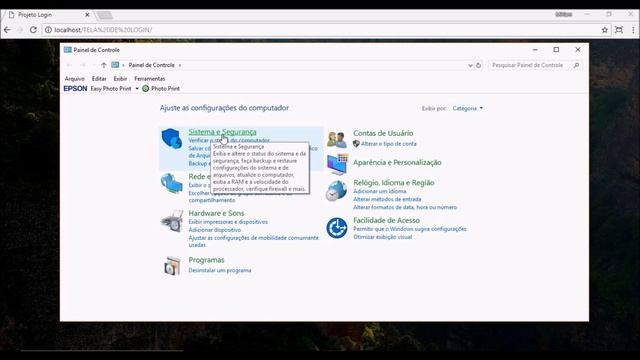Click the Rede e Internet globe icon

coord(171,183)
